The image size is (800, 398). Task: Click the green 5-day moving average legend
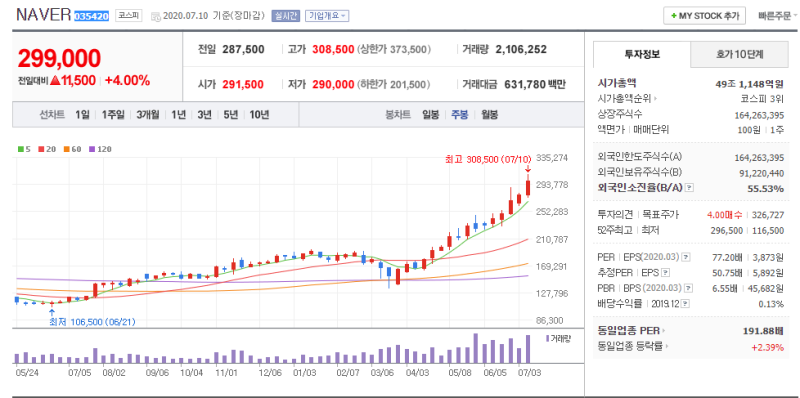pos(24,149)
